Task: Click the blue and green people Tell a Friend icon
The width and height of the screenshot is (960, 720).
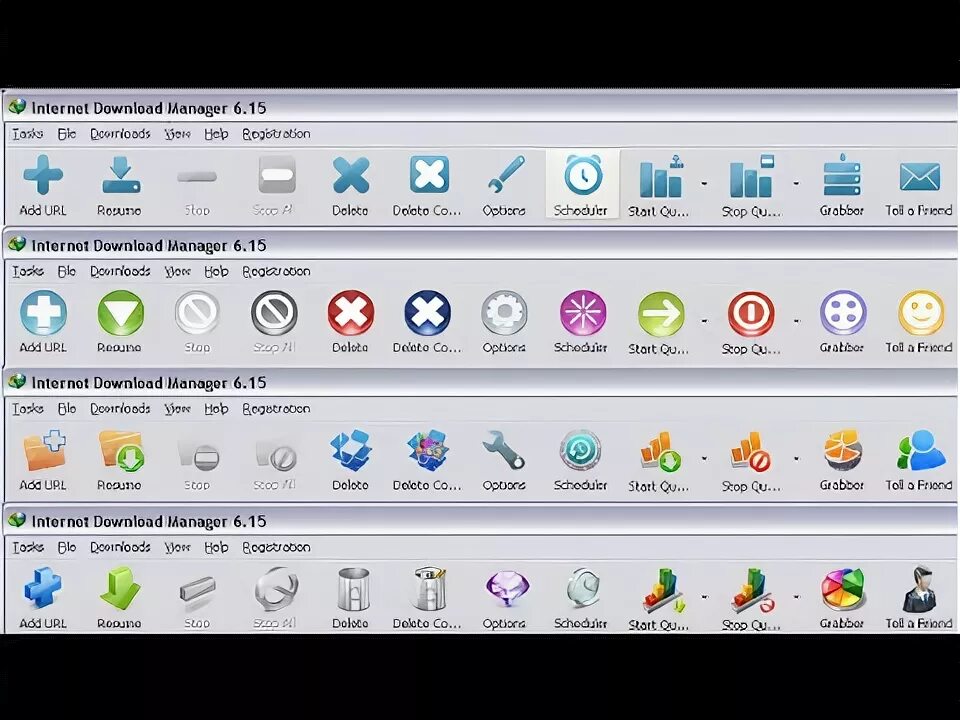Action: coord(921,450)
